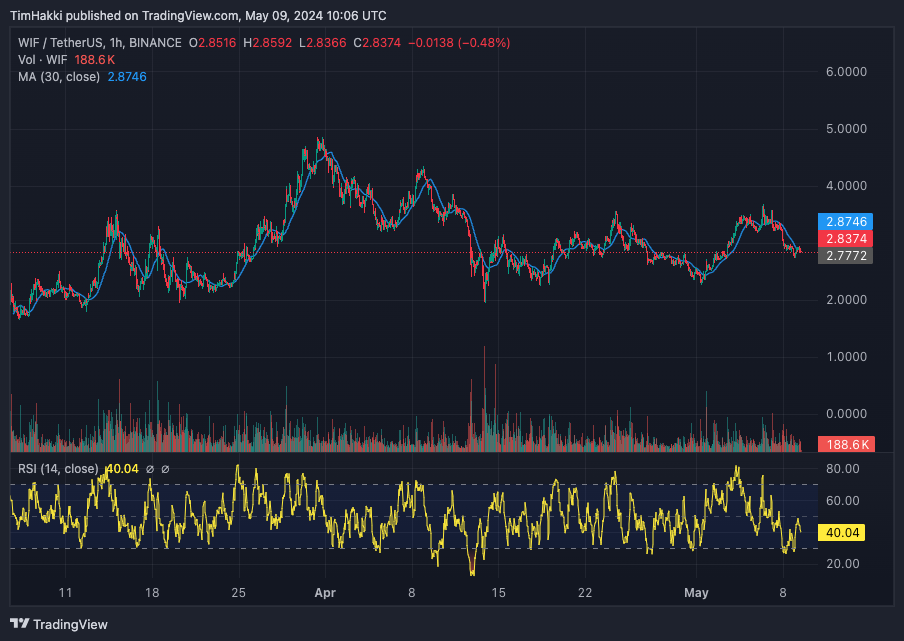Viewport: 904px width, 641px height.
Task: Click the May label on time axis
Action: tap(696, 593)
